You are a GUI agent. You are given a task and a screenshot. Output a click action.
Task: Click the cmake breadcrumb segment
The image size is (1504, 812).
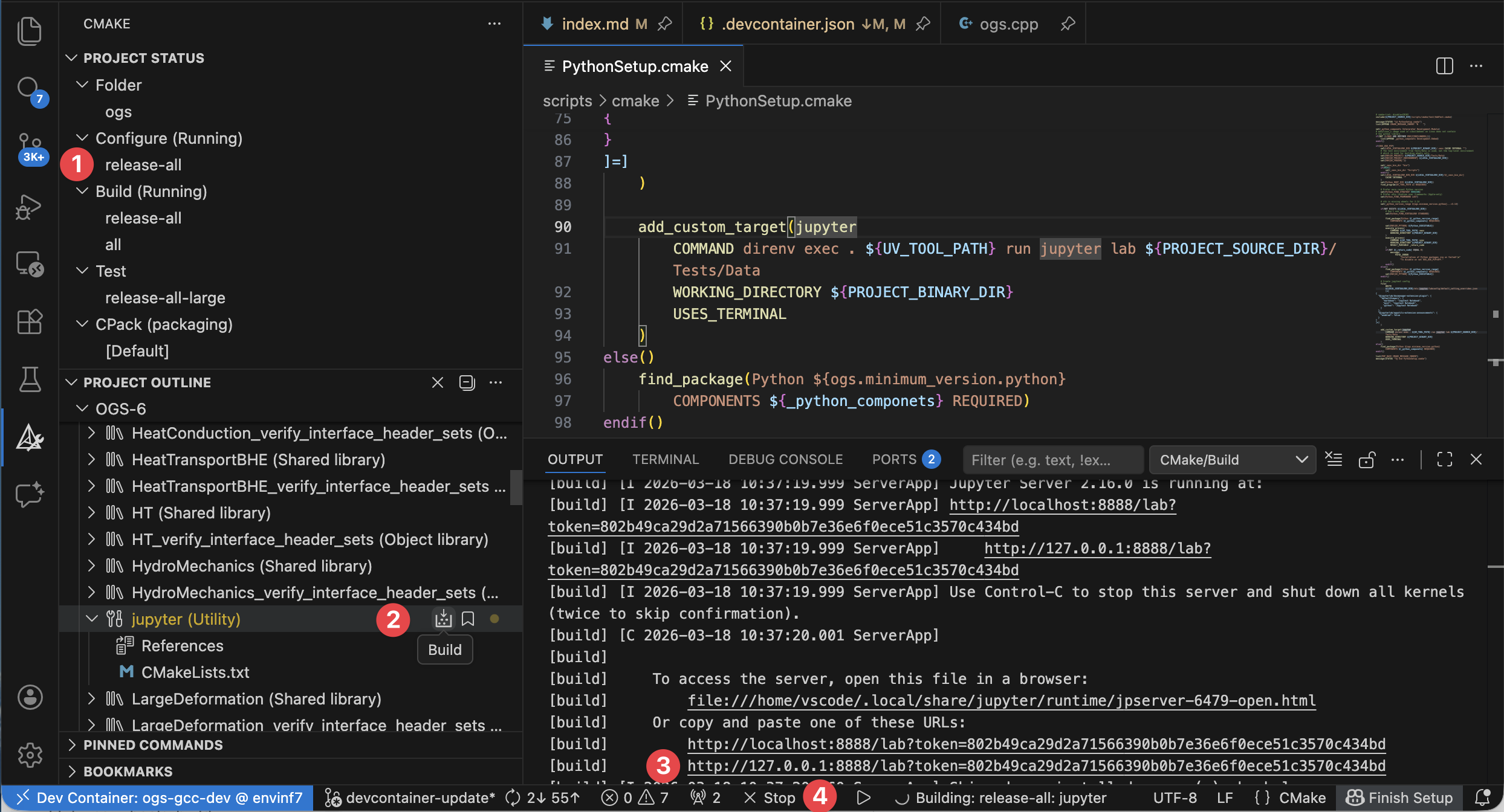coord(635,100)
